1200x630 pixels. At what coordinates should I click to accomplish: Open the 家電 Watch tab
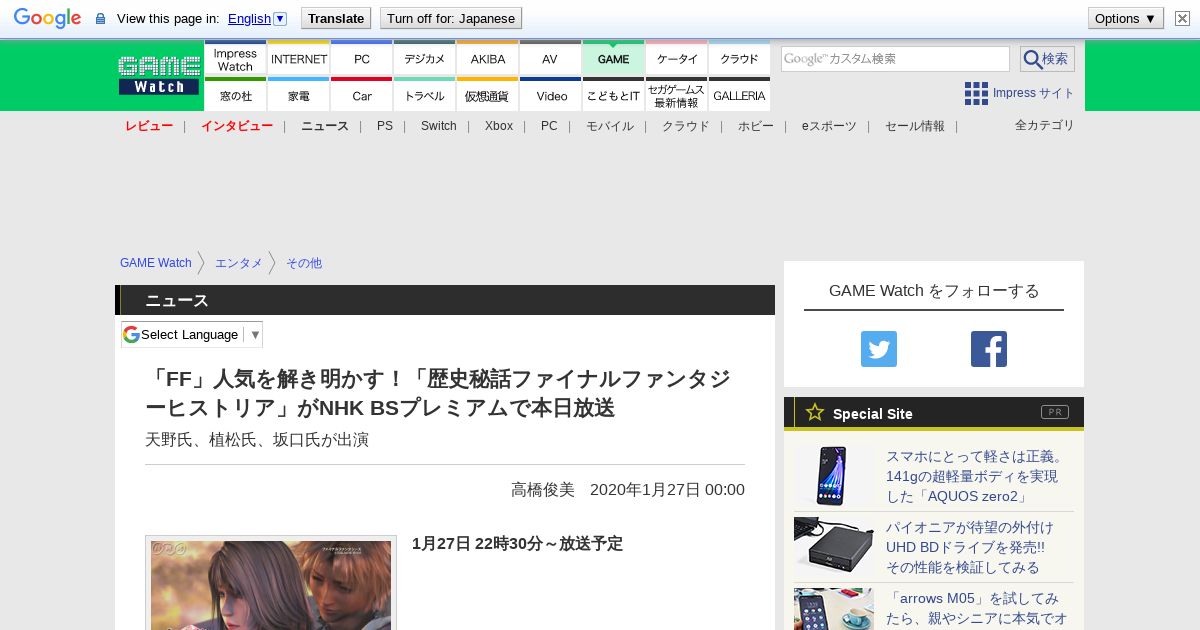click(299, 95)
